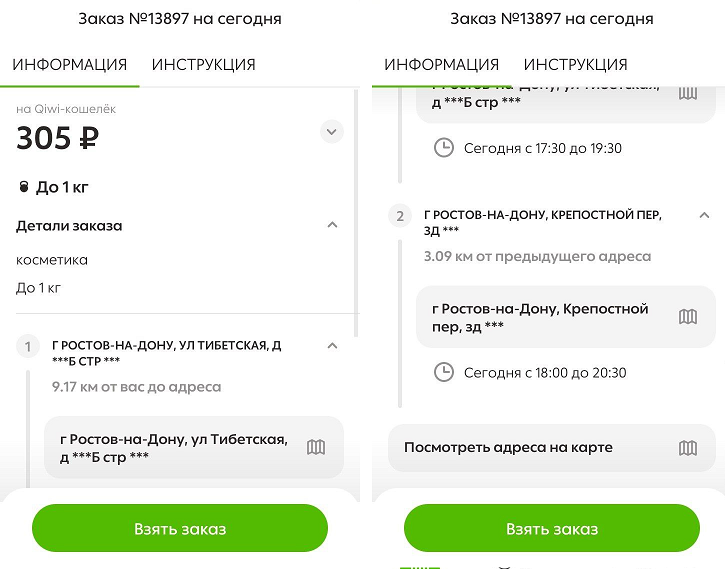725x569 pixels.
Task: Click 'Посмотреть адреса на карте' button text
Action: pyautogui.click(x=508, y=448)
